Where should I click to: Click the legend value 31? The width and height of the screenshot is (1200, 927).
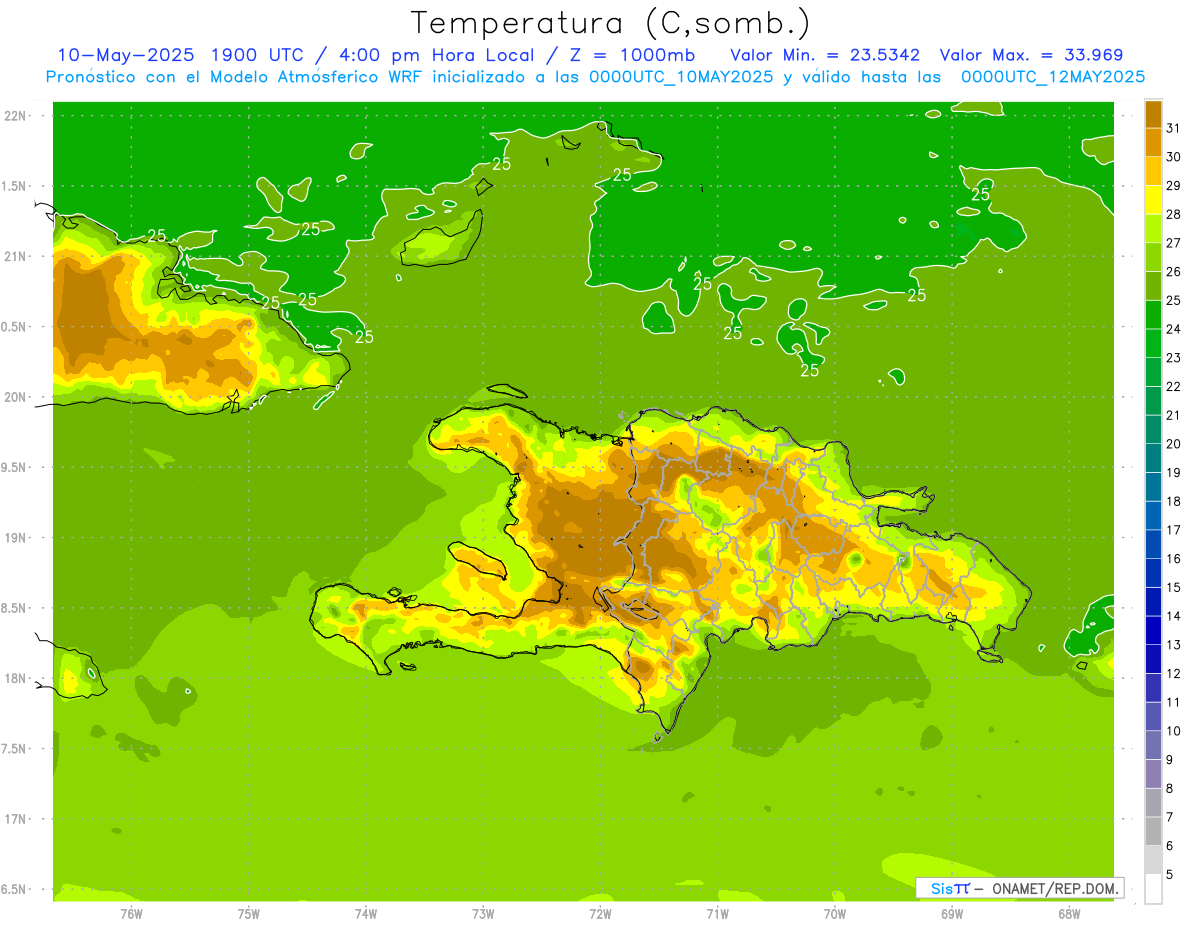point(1173,128)
